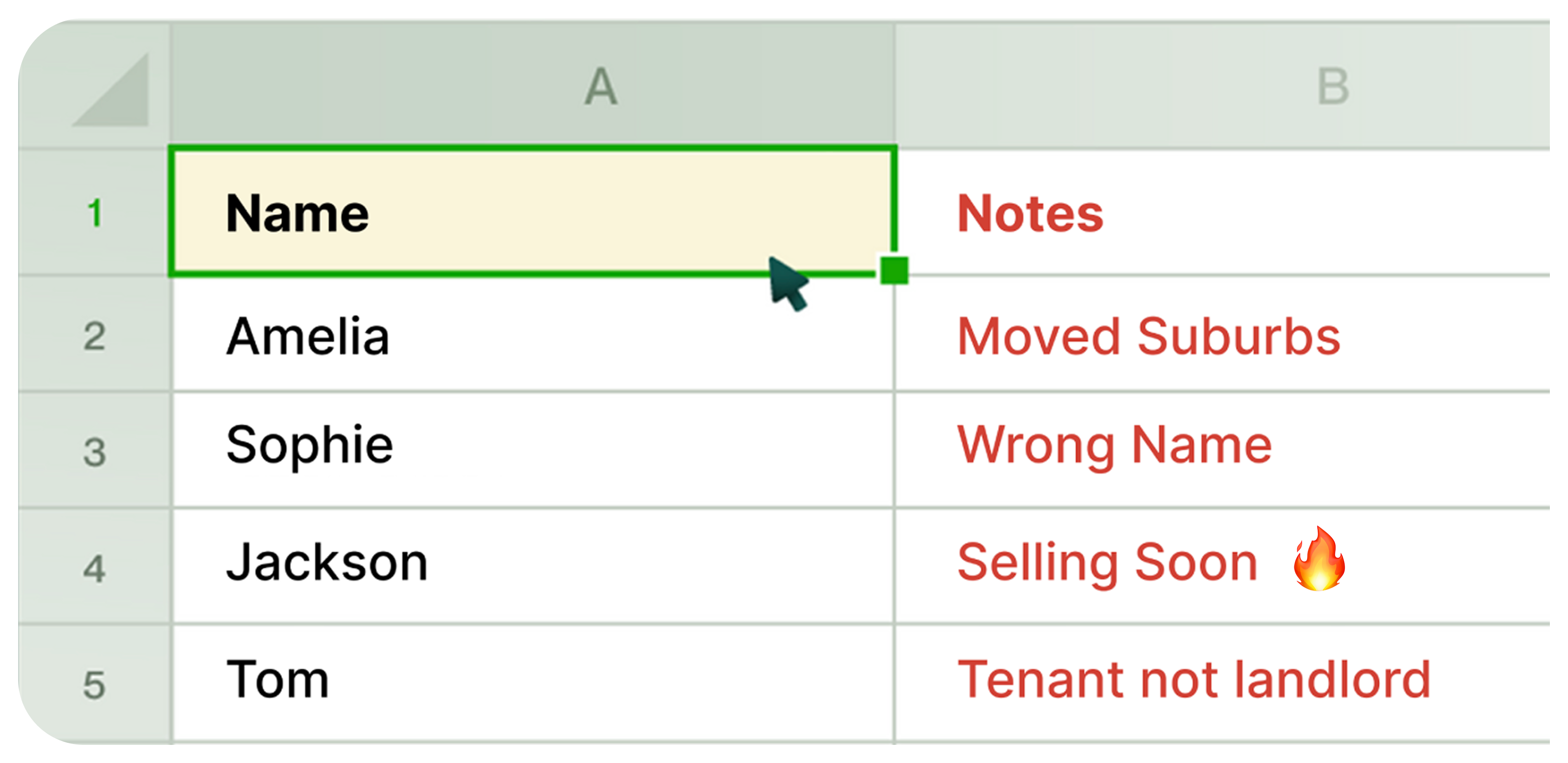Click the Selling Soon note text

click(1107, 562)
